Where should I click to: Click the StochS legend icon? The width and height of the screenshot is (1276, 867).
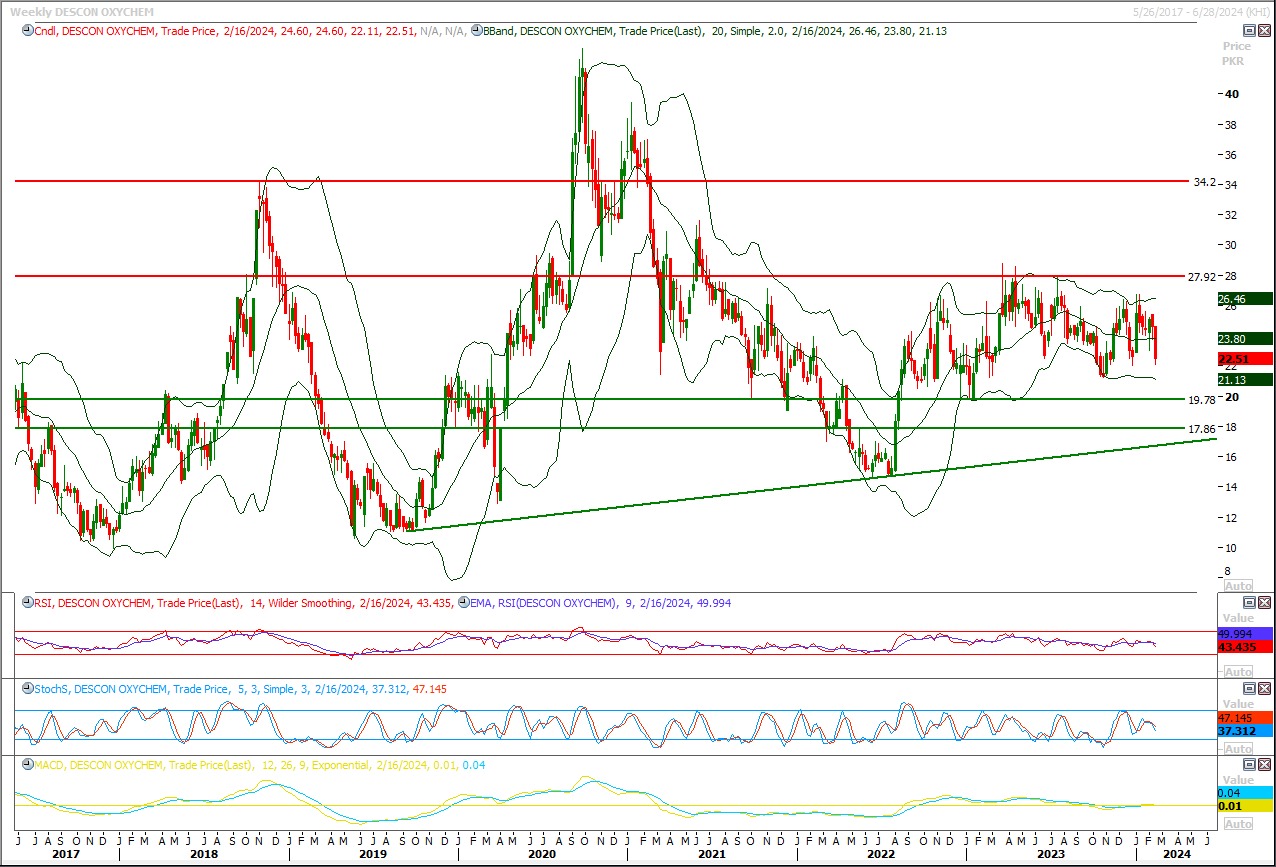(x=26, y=689)
